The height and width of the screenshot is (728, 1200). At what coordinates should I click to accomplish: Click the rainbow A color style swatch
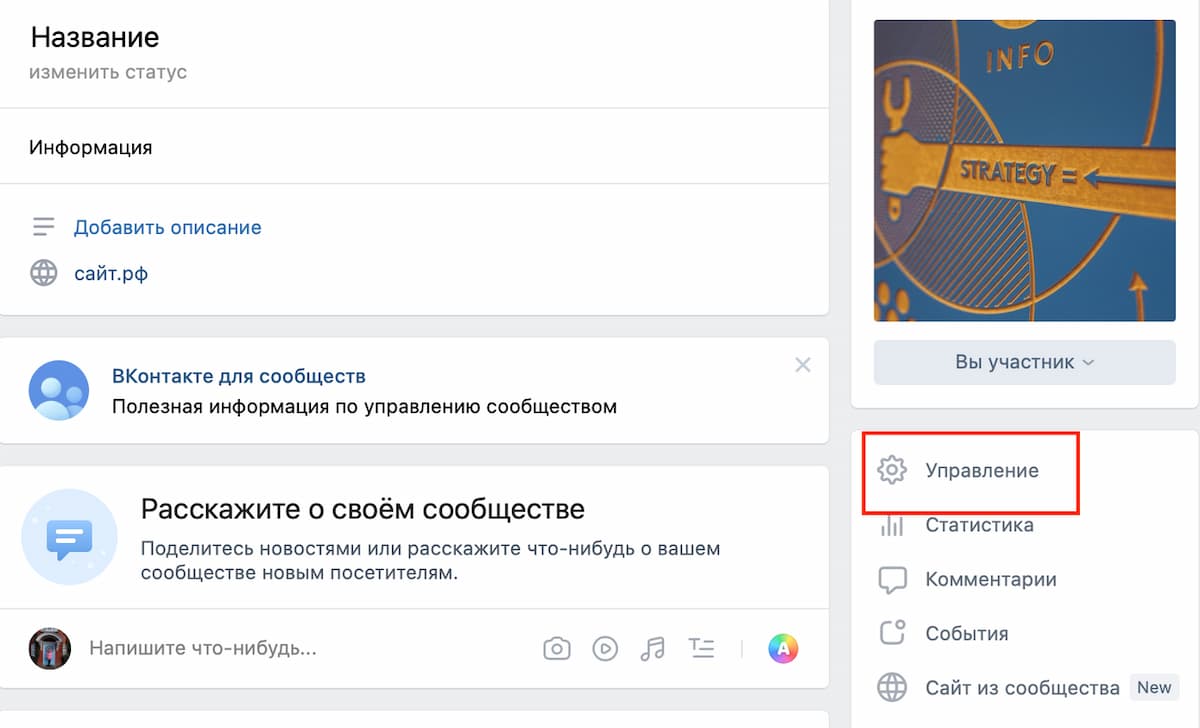[783, 648]
